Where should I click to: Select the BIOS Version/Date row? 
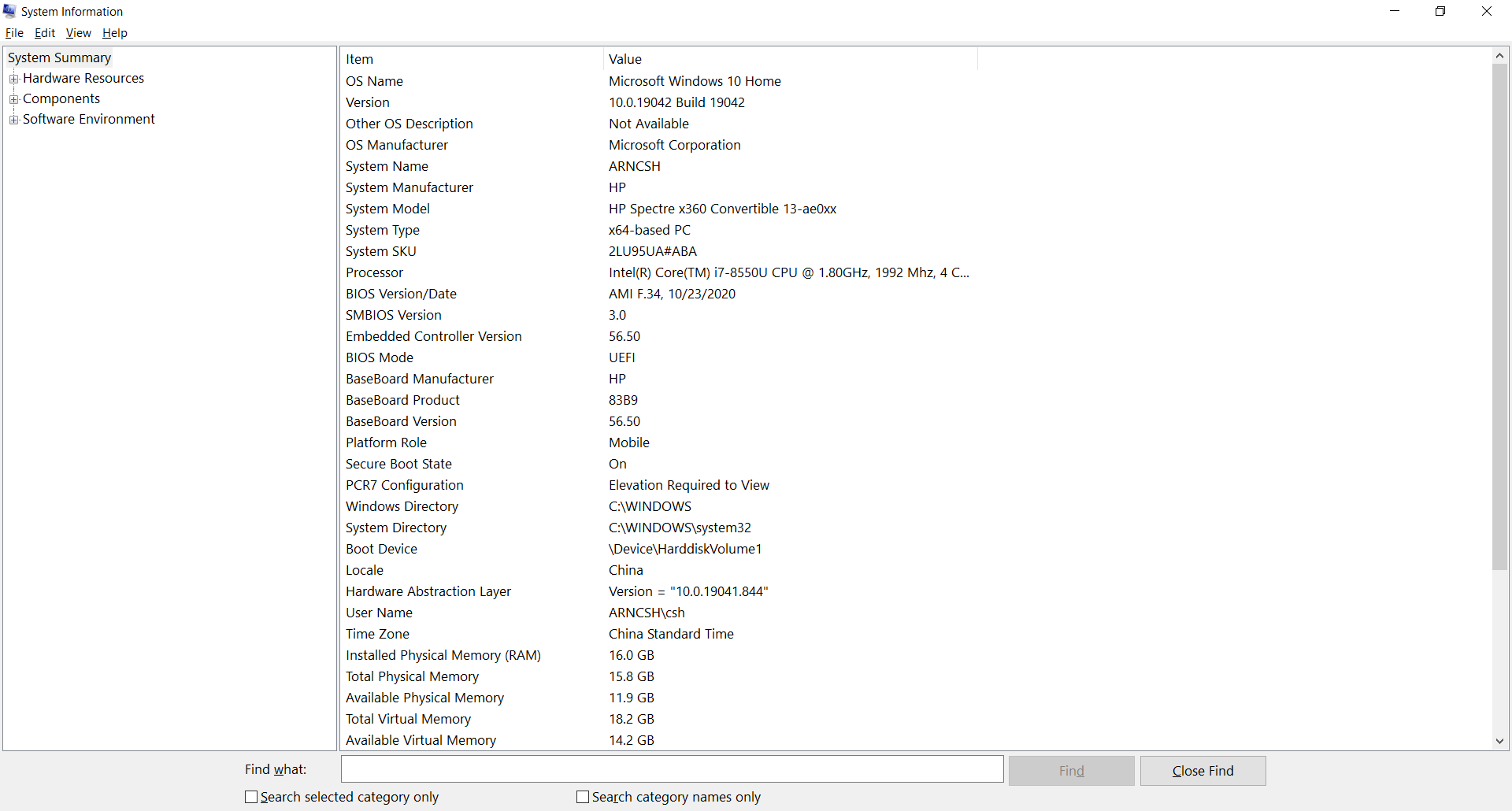coord(659,294)
